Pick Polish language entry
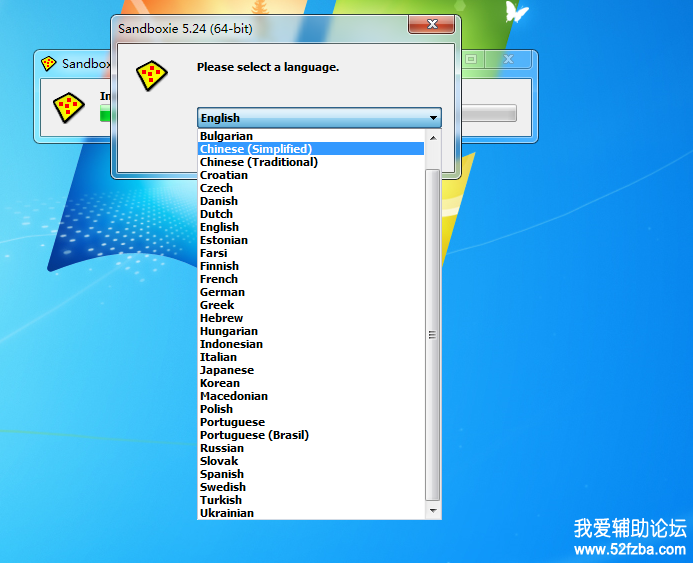 point(311,409)
